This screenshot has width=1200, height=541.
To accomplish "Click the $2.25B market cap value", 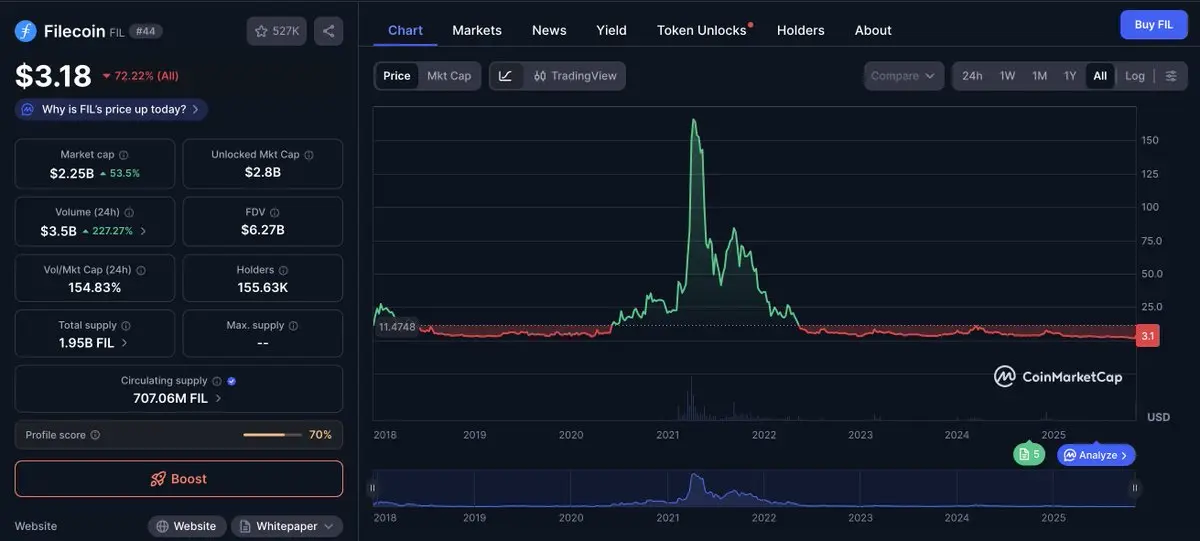I will point(72,173).
